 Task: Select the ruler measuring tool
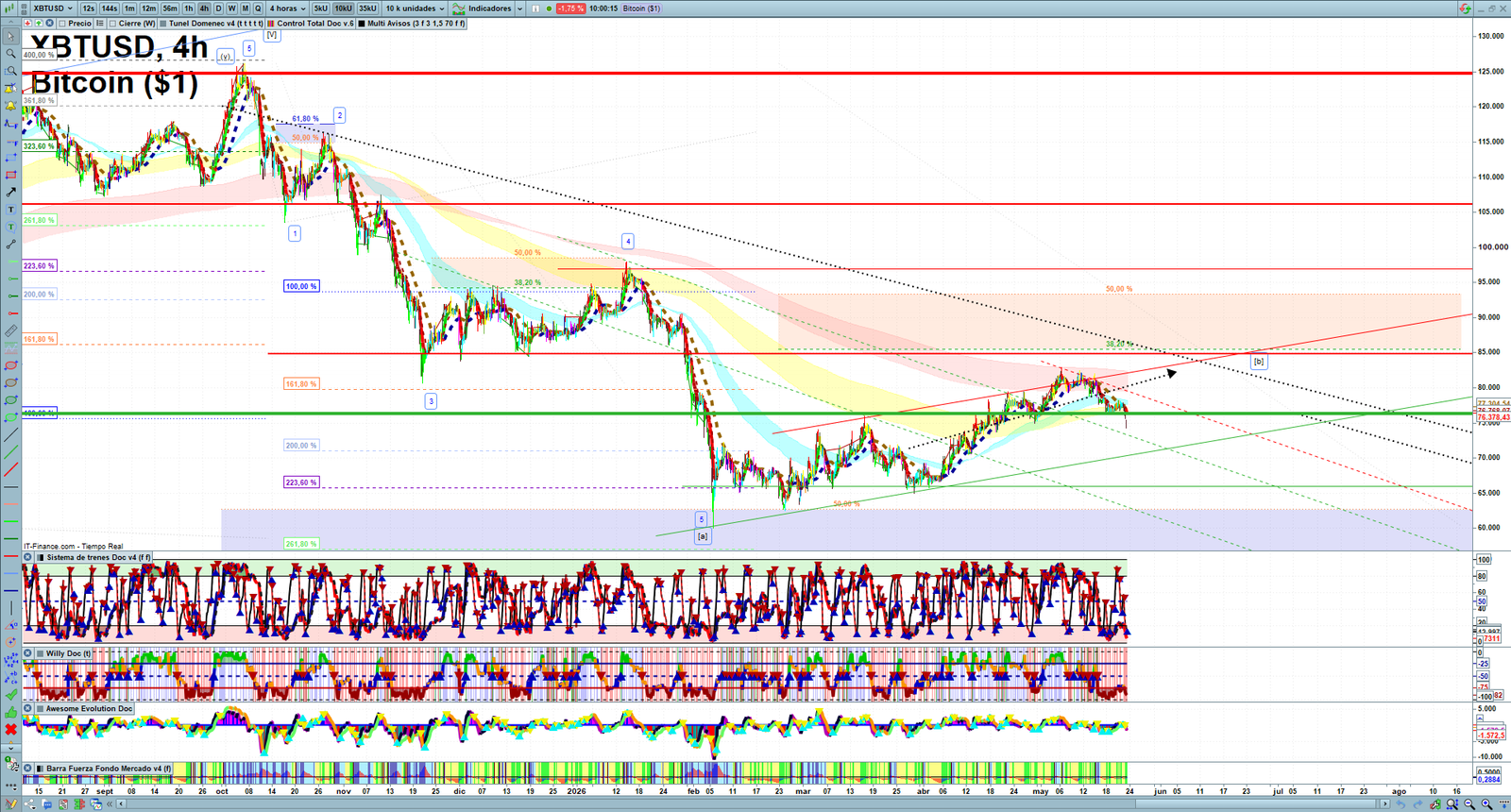tap(11, 330)
